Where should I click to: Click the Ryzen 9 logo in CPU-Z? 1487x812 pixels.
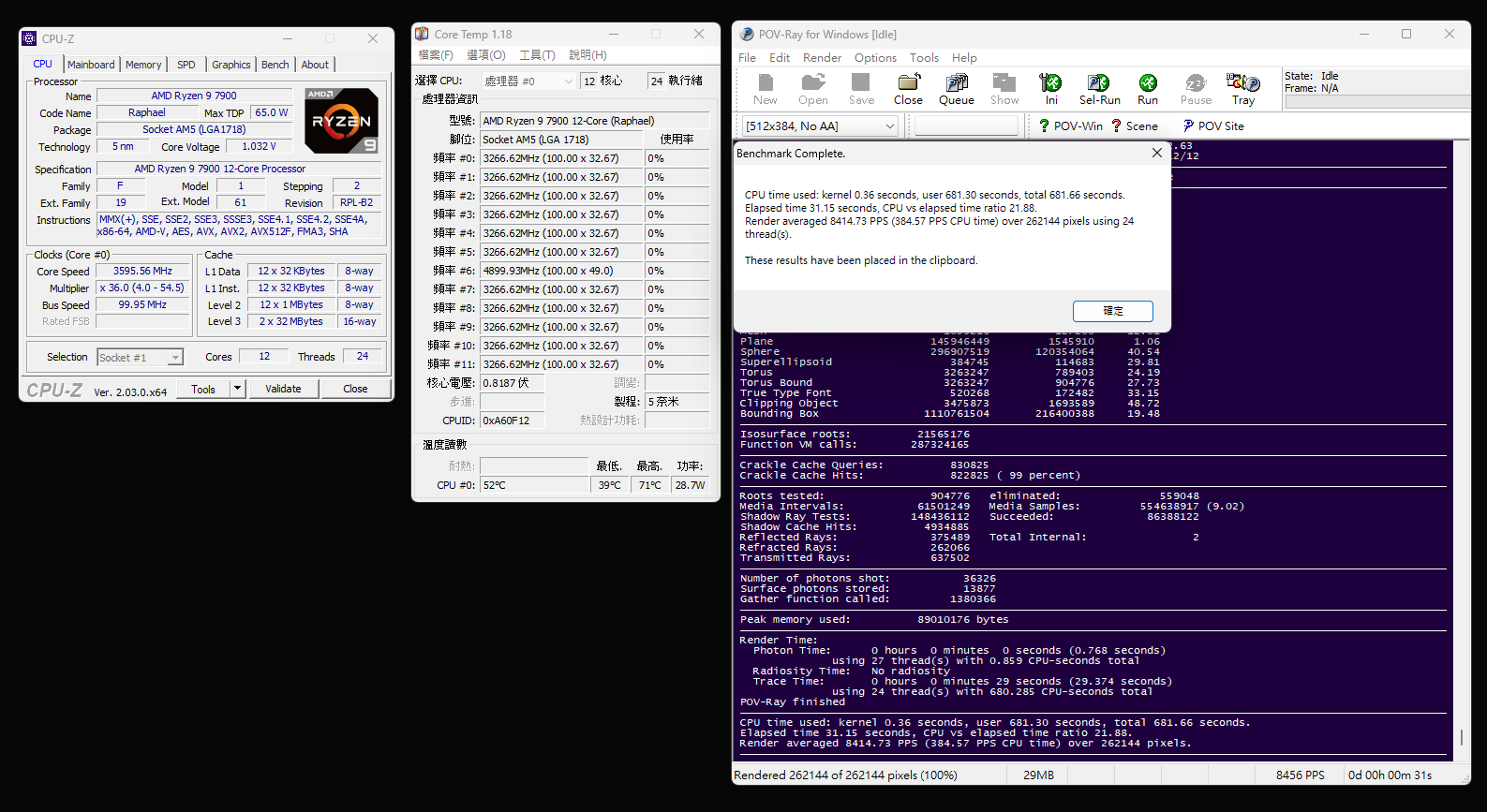342,121
